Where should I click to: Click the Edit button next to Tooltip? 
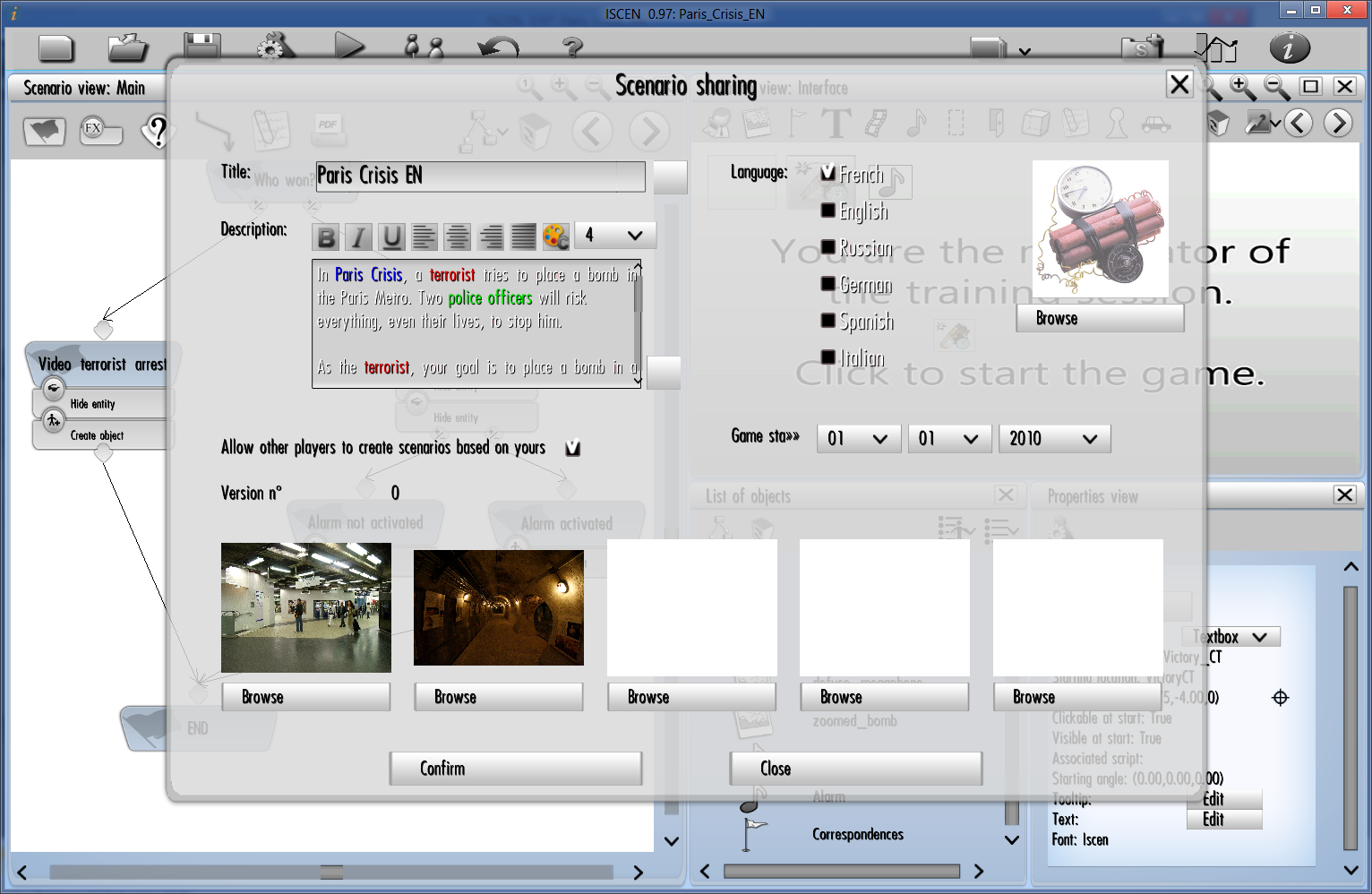pyautogui.click(x=1224, y=799)
